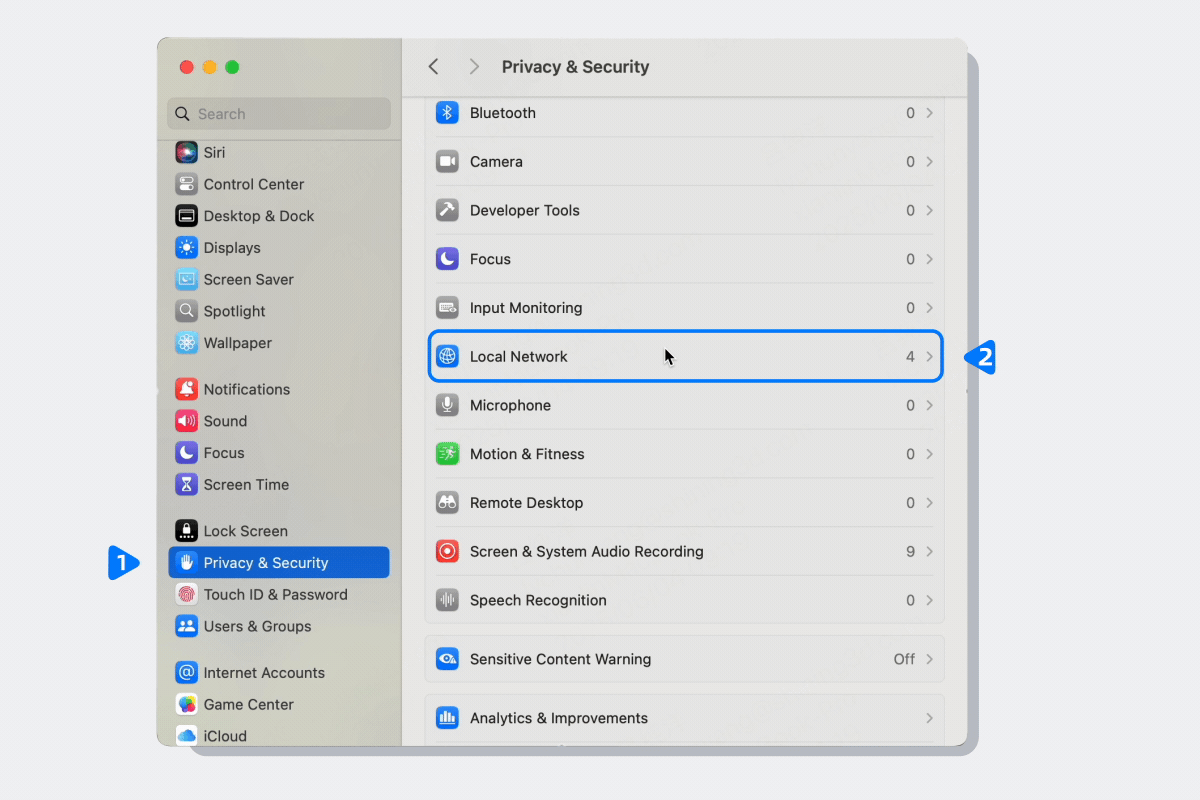This screenshot has height=800, width=1200.
Task: Click the Input Monitoring keyboard icon
Action: [447, 308]
